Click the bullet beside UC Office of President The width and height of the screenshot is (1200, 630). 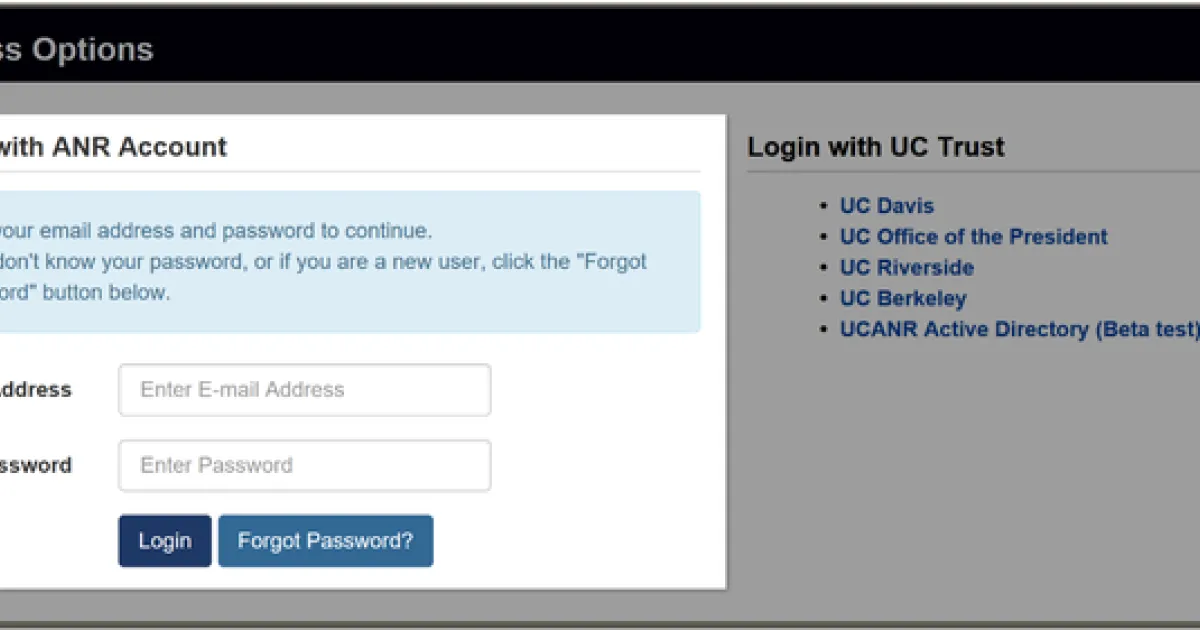pyautogui.click(x=824, y=237)
